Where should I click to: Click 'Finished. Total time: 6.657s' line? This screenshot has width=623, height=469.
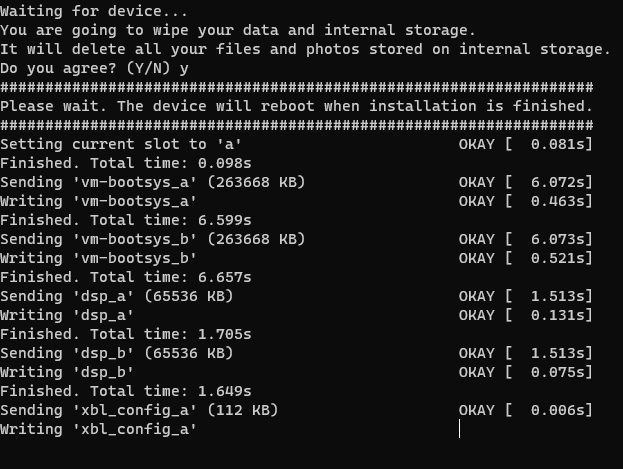coord(126,277)
